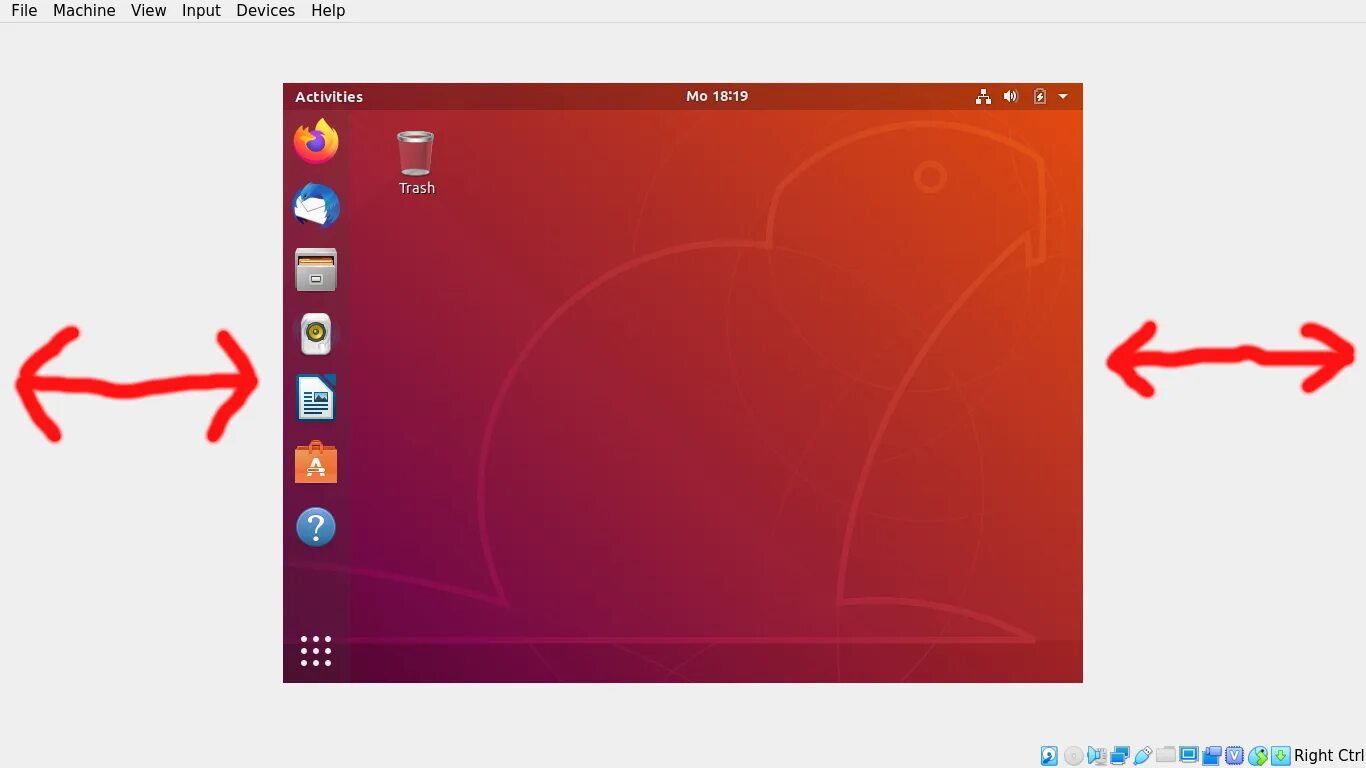The image size is (1366, 768).
Task: Open Ubuntu Software from the dock
Action: 316,462
